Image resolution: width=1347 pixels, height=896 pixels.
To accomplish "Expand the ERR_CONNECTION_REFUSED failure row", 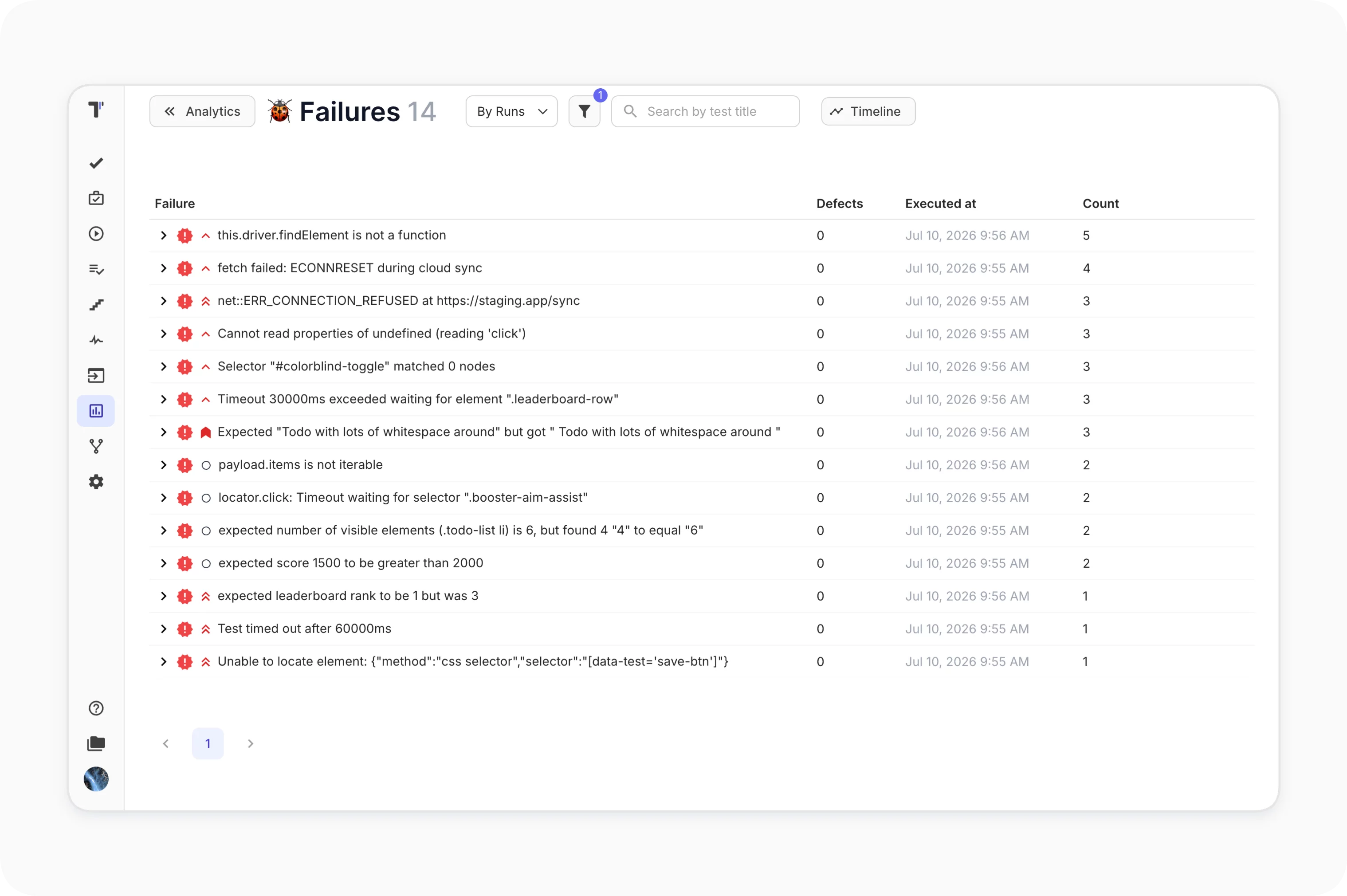I will pos(163,301).
